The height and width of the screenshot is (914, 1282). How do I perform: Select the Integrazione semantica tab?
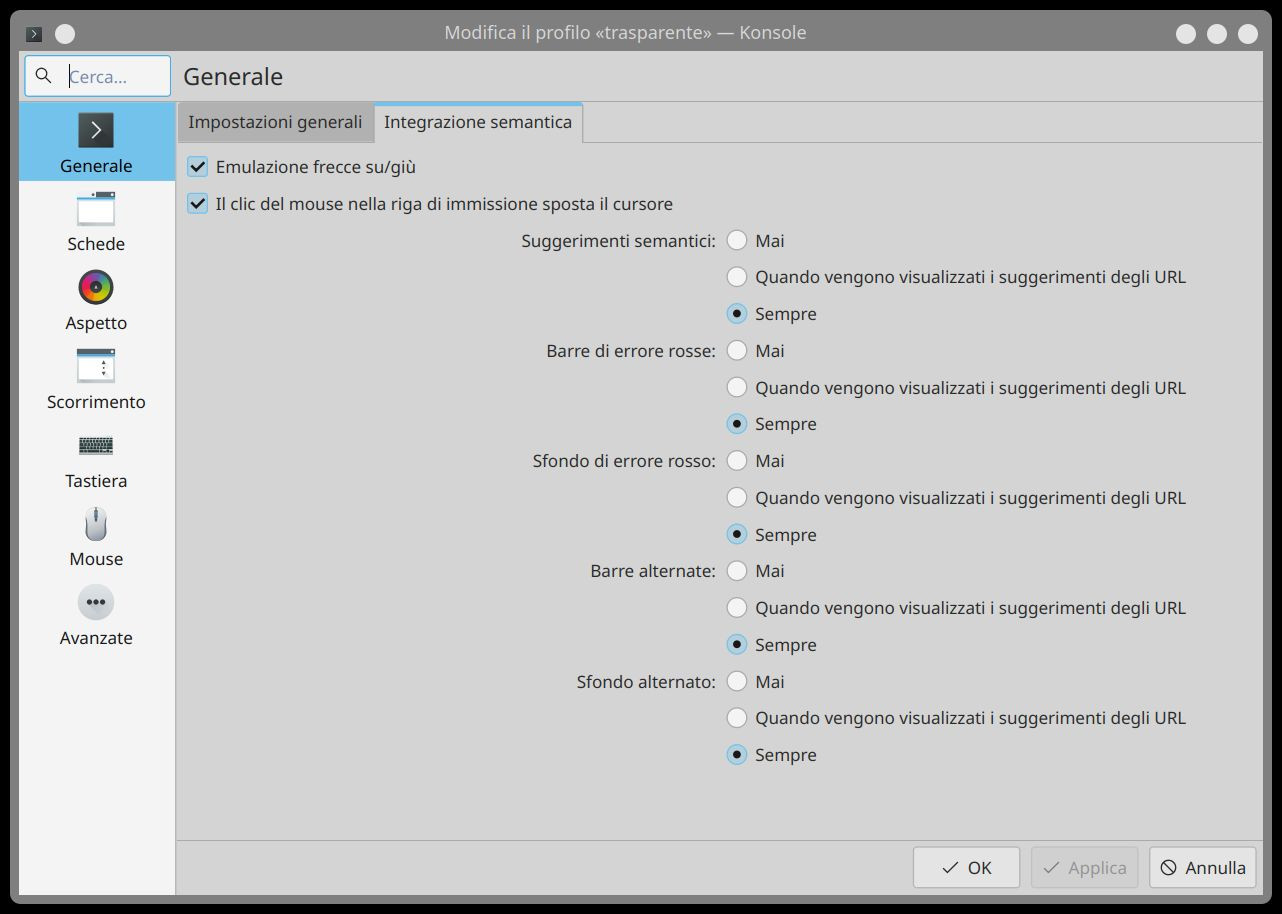coord(478,123)
